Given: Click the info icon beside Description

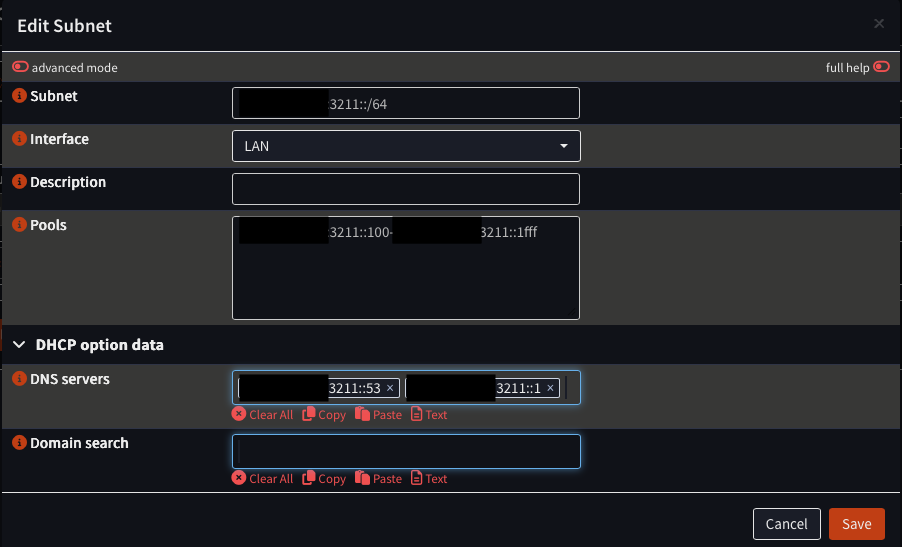Looking at the screenshot, I should [19, 182].
